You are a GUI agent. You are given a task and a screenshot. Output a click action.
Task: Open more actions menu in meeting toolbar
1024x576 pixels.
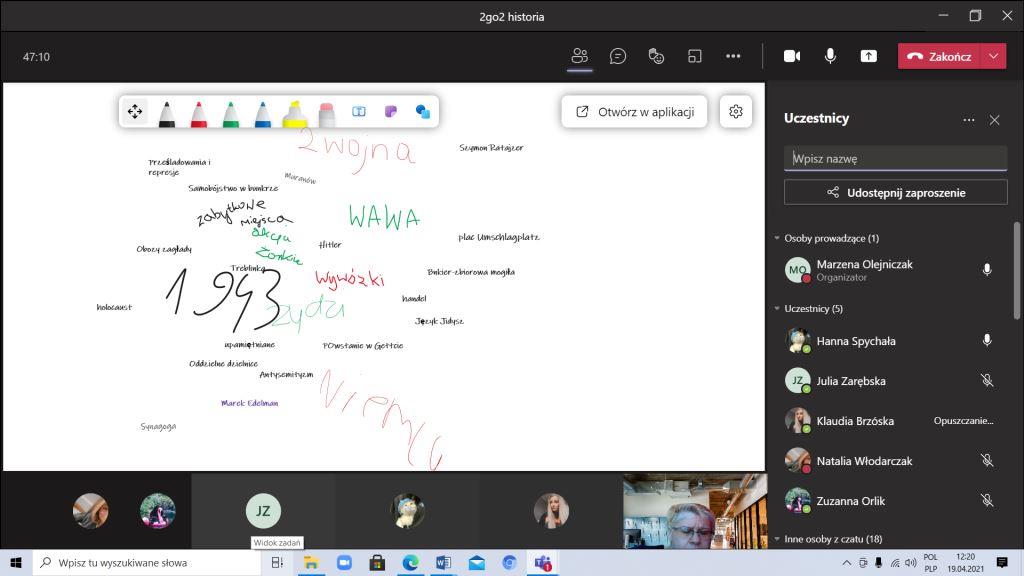point(733,56)
